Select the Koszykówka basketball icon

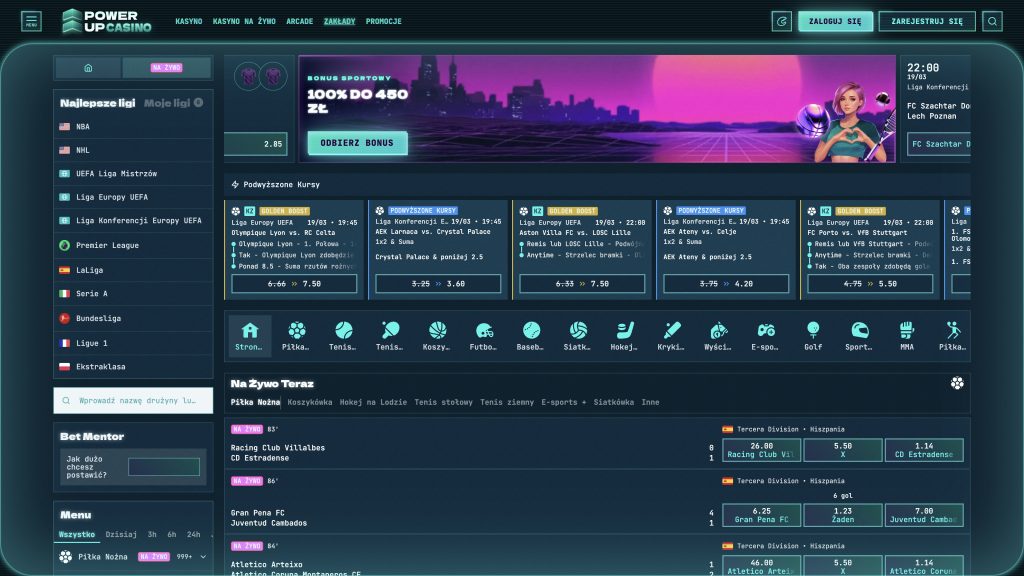click(436, 336)
